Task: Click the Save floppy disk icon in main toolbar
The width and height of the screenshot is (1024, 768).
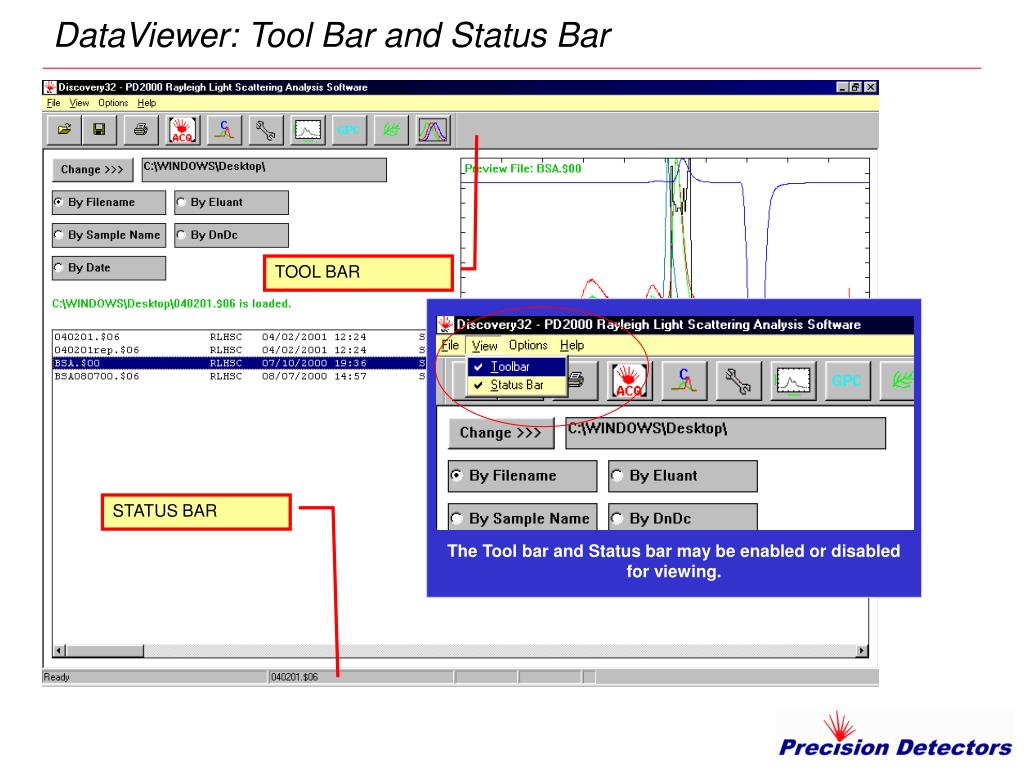Action: point(99,129)
